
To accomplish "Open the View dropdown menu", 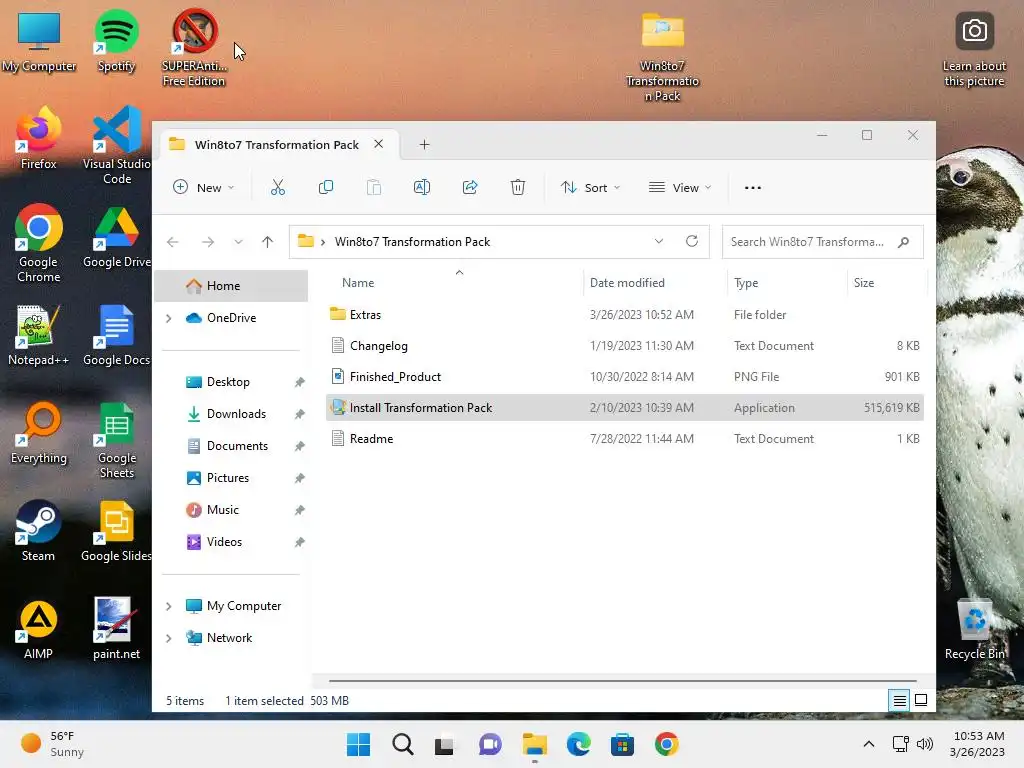I will [x=680, y=187].
